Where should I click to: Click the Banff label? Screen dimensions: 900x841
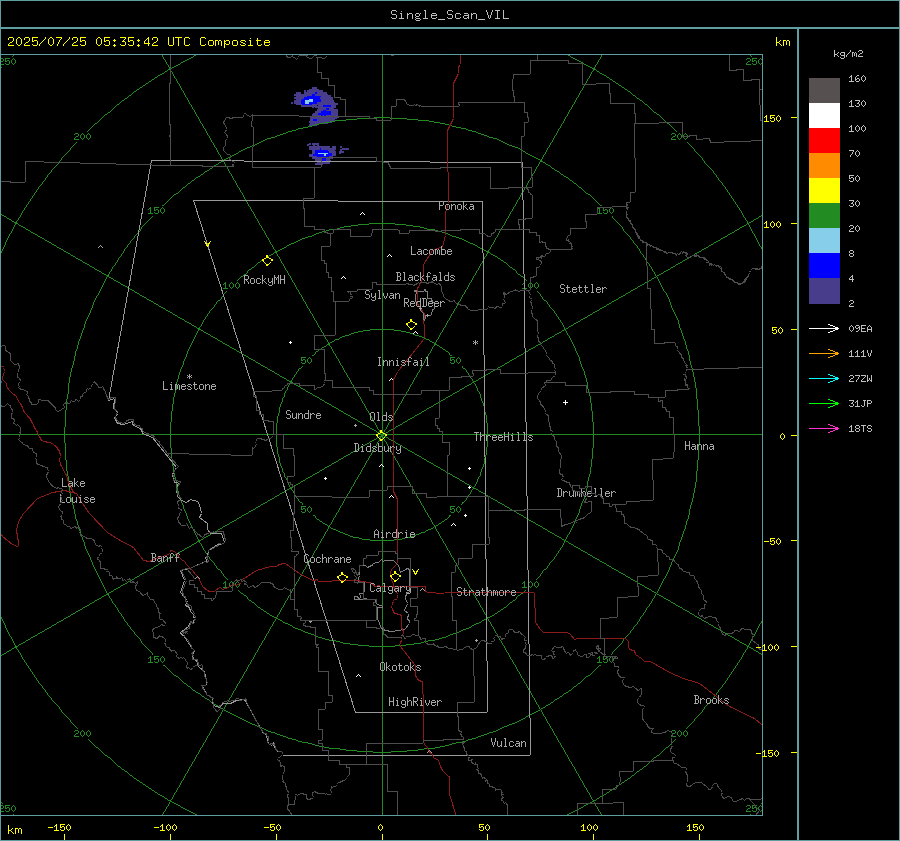[x=165, y=558]
